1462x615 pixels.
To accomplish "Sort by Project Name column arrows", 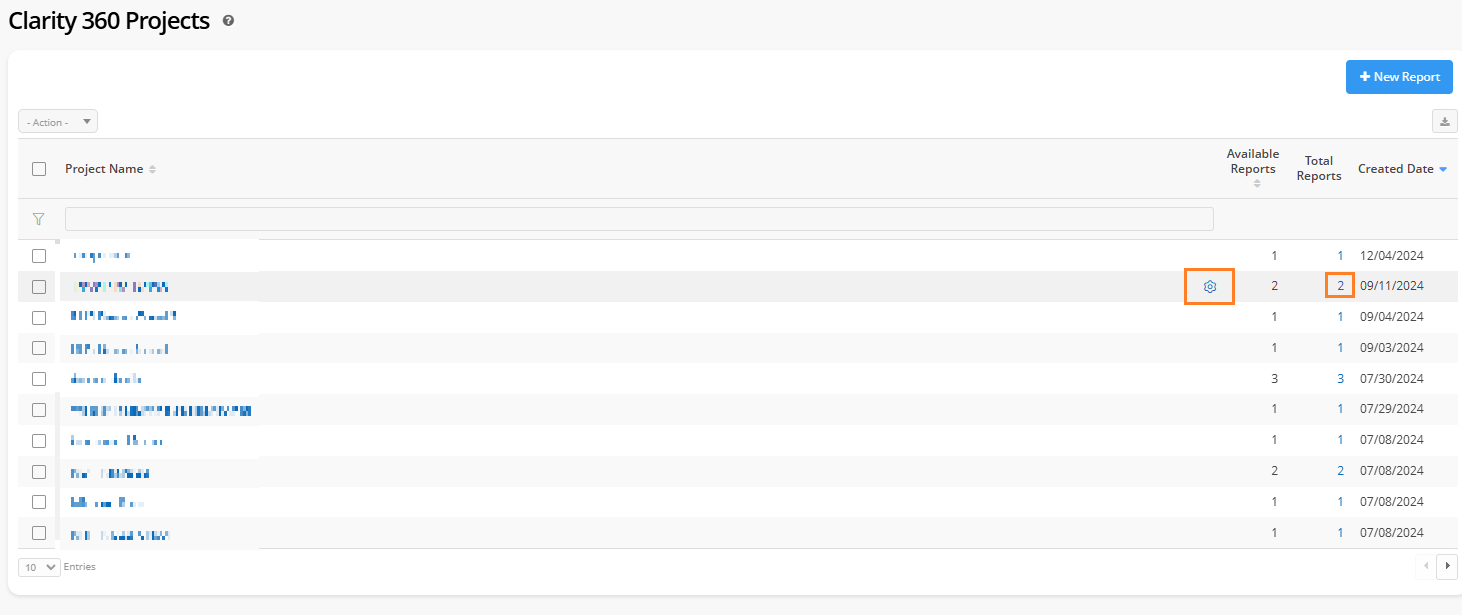I will click(x=153, y=170).
